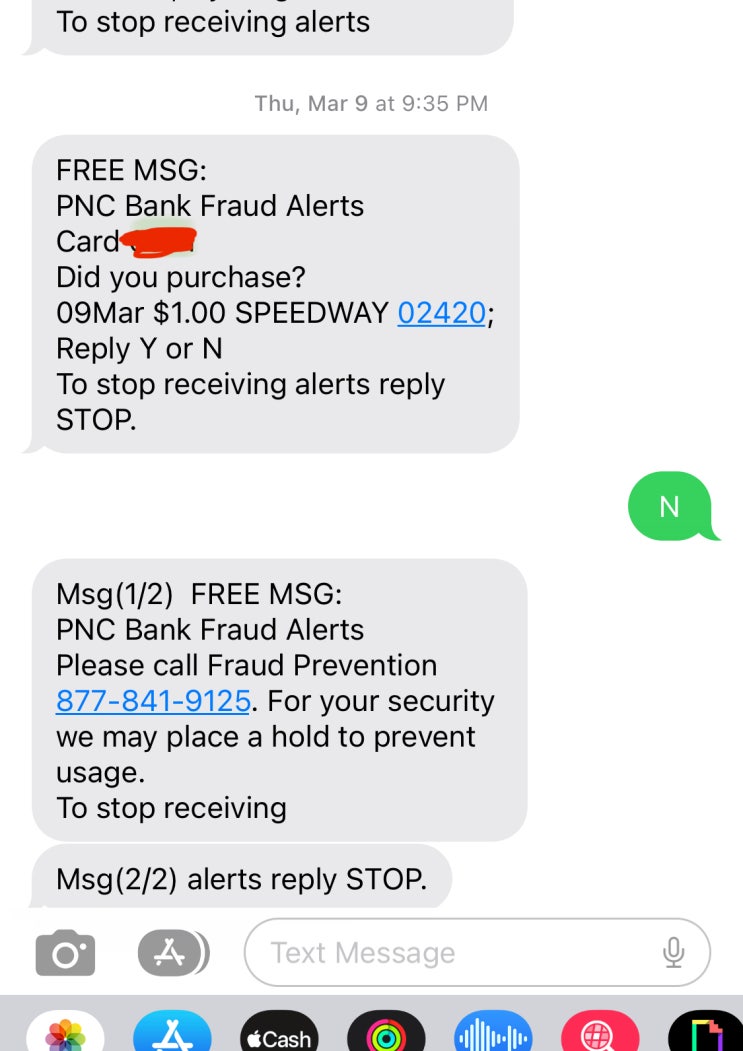Tap the green sent "N" reply bubble

[669, 507]
